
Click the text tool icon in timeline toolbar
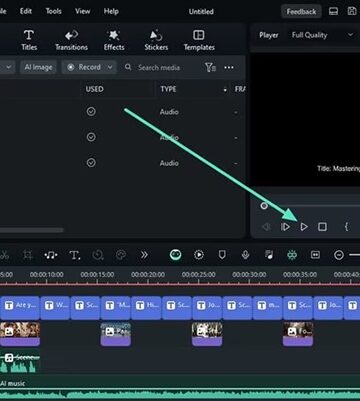coord(74,255)
